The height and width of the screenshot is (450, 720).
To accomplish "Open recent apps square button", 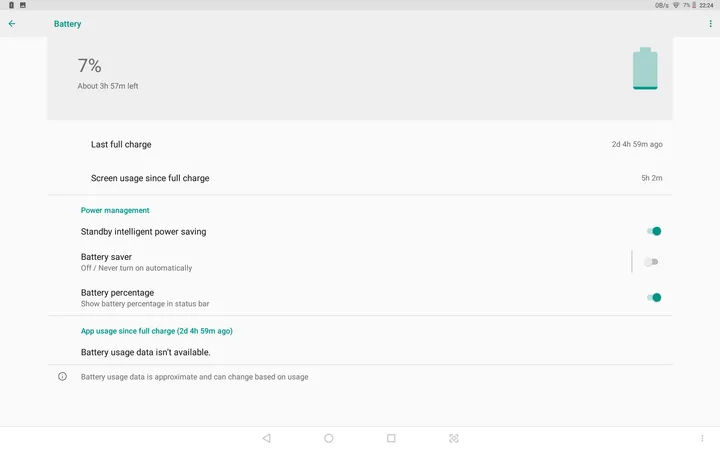I will point(391,438).
